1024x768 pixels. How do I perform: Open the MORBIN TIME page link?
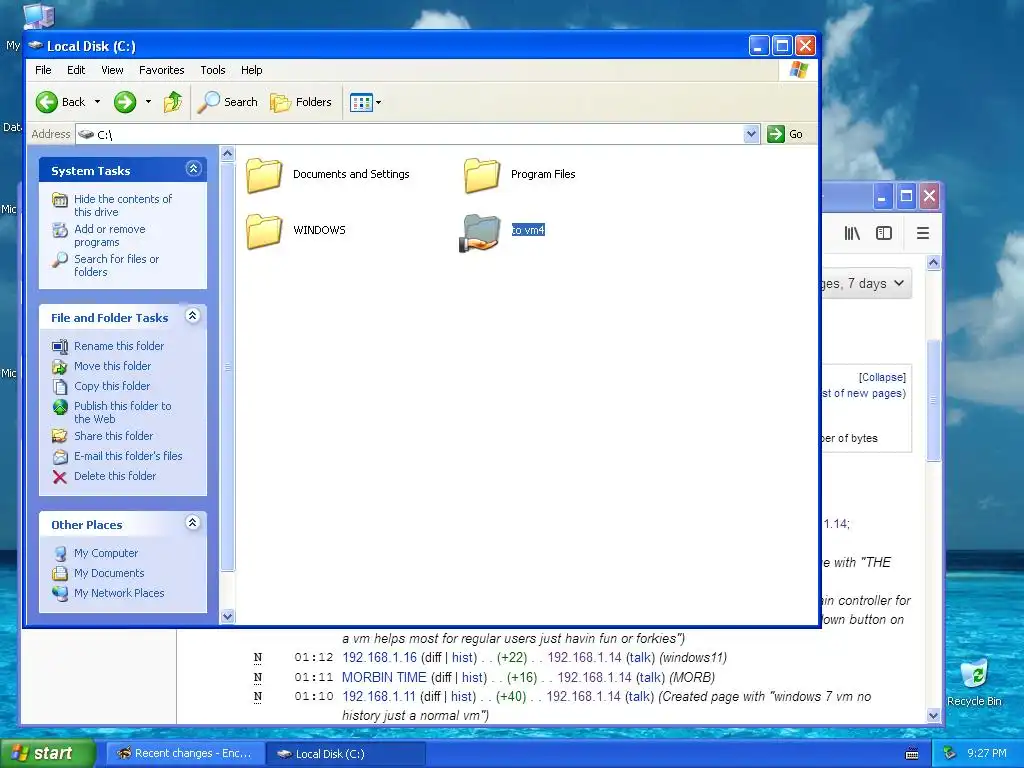[384, 677]
